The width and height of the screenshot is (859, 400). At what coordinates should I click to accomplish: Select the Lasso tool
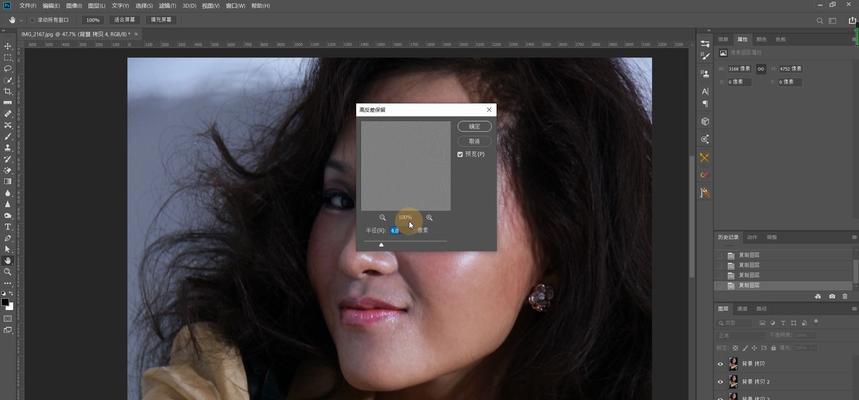click(x=8, y=68)
